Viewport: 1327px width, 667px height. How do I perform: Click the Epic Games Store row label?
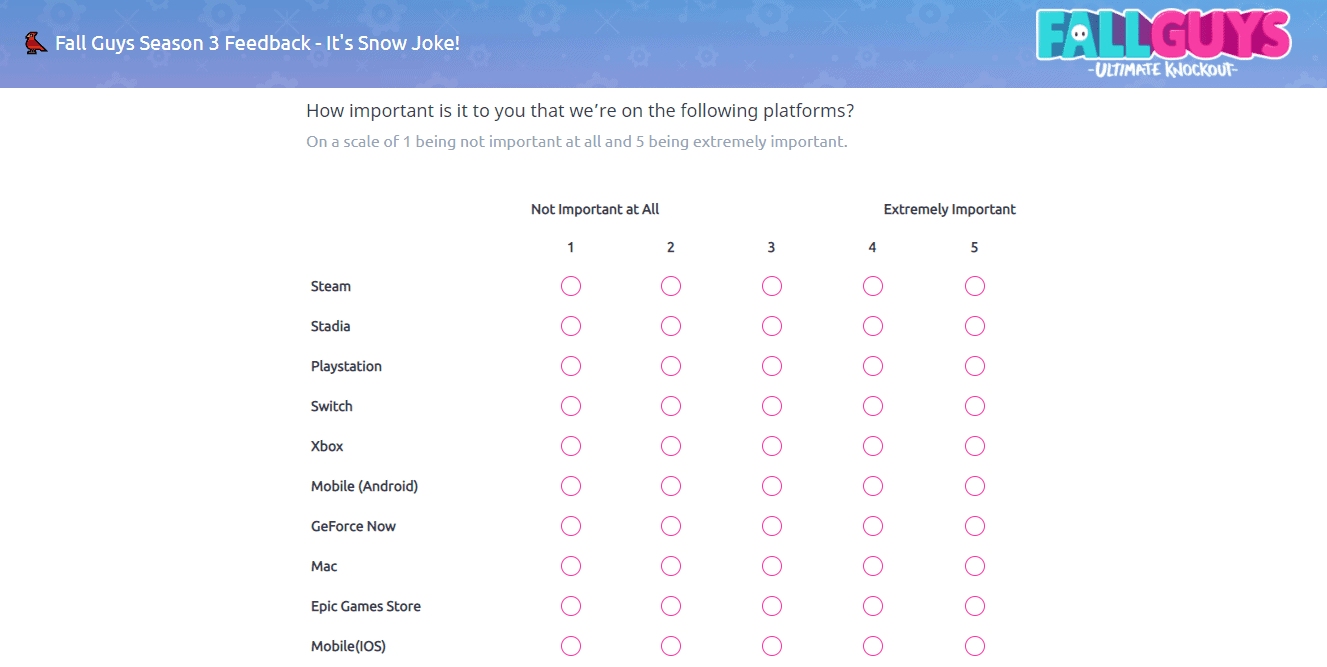365,607
